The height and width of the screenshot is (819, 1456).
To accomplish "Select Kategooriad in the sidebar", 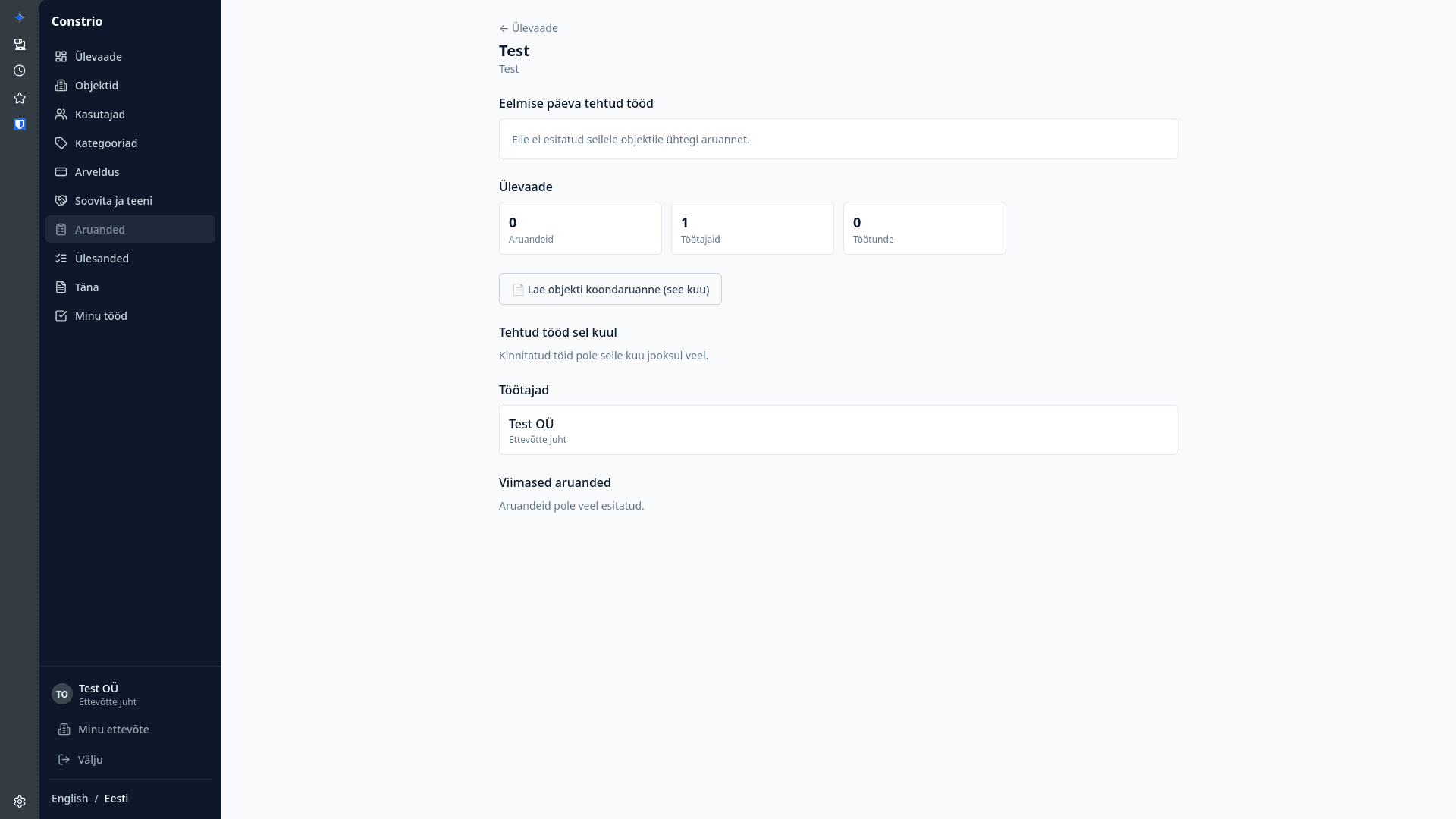I will [x=130, y=143].
